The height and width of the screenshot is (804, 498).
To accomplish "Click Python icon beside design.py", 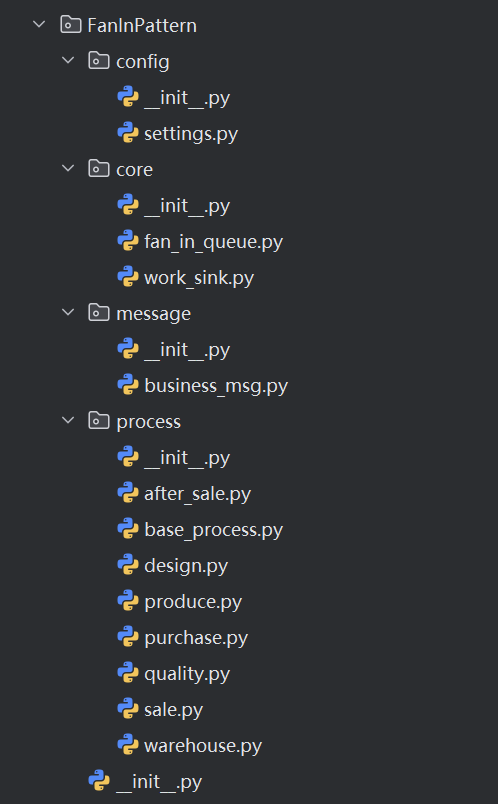I will coord(128,565).
